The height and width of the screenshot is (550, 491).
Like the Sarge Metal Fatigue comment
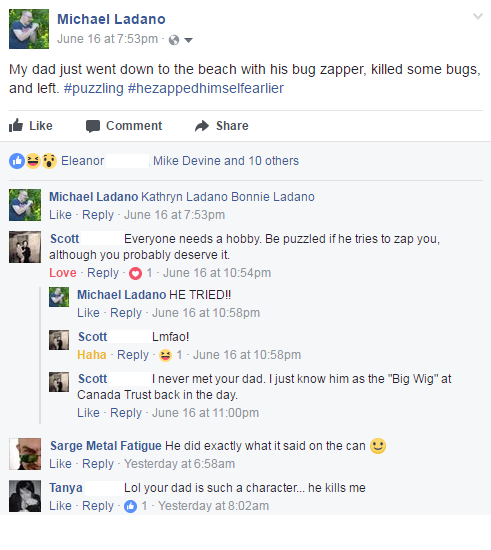(x=60, y=464)
